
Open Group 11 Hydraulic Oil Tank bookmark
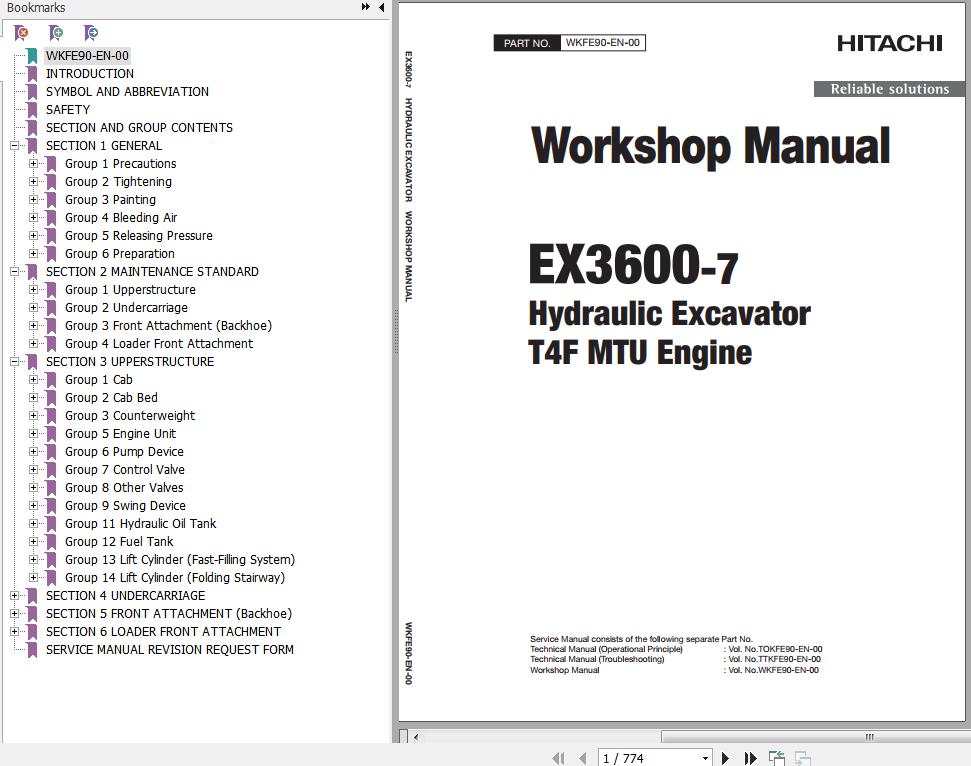[141, 523]
